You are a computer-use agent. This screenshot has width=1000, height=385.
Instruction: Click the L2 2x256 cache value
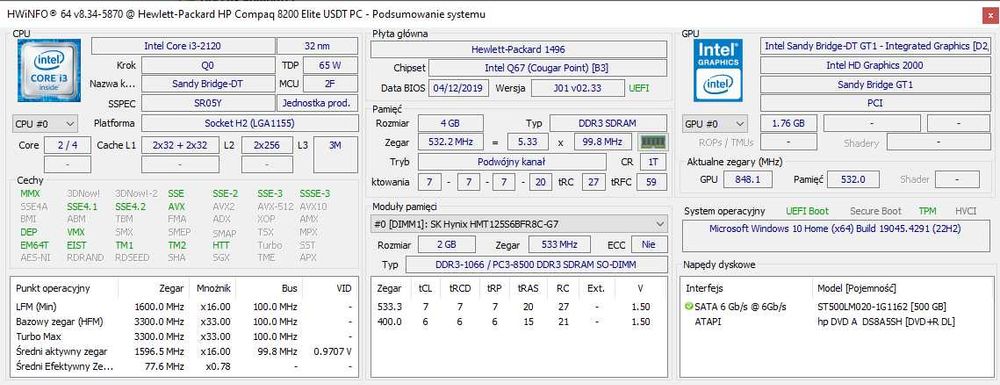(x=267, y=145)
